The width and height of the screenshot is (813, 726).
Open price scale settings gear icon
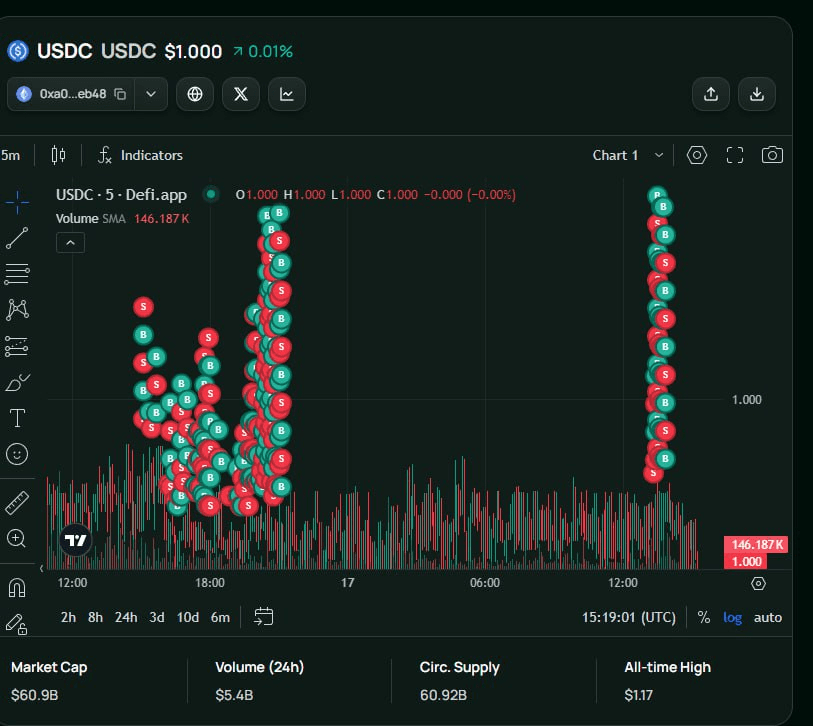pyautogui.click(x=758, y=583)
